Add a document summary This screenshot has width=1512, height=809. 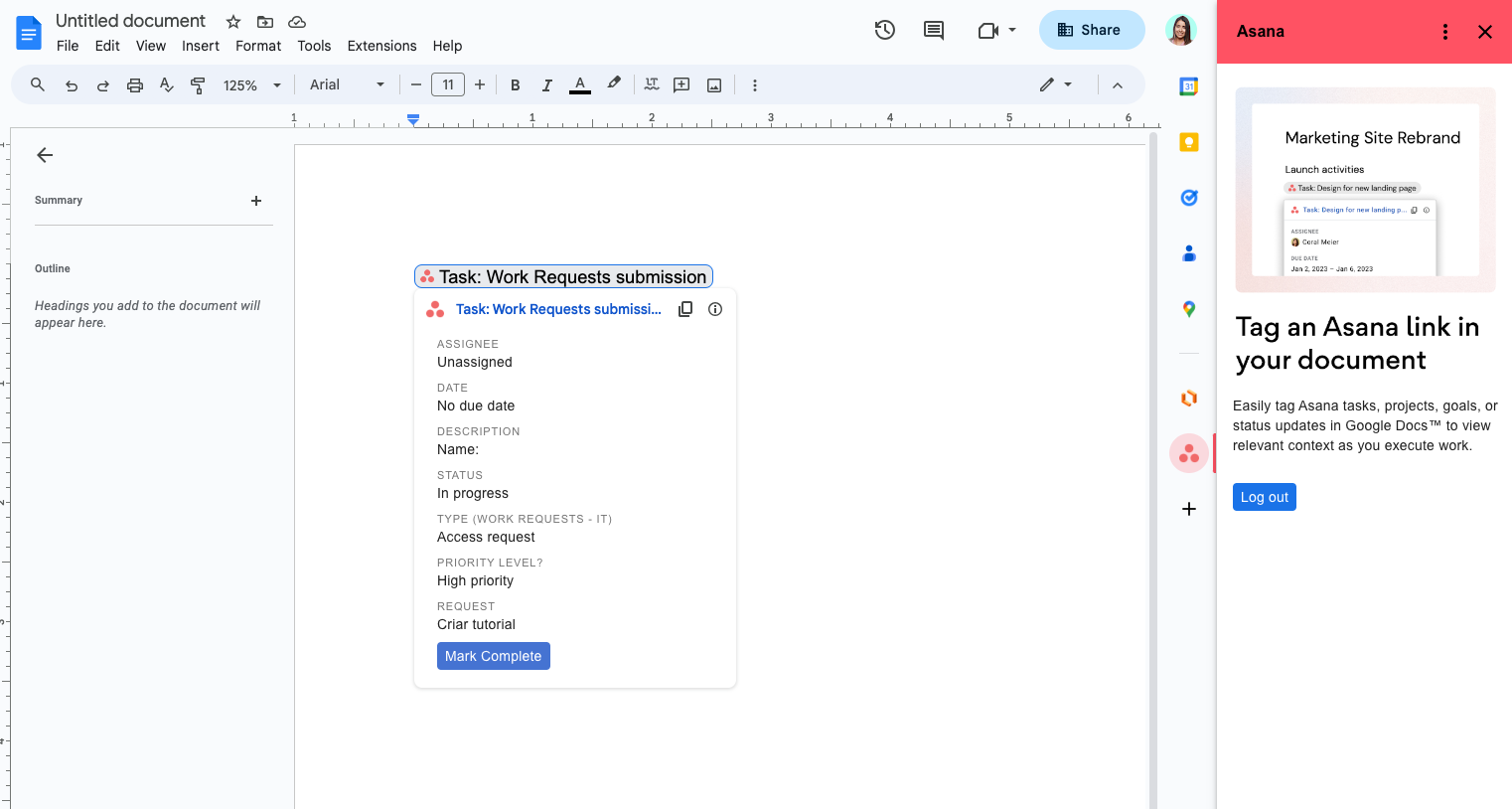[256, 201]
